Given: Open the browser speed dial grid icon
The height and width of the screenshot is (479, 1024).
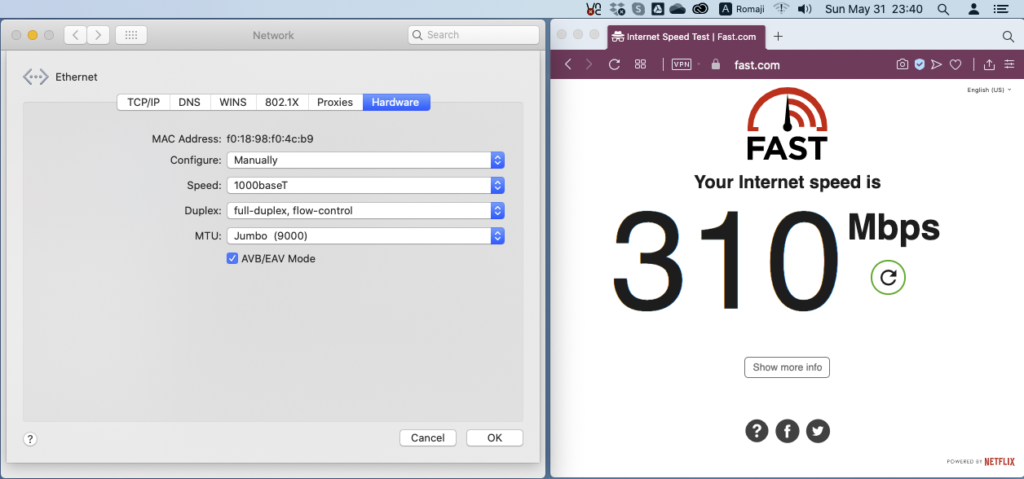Looking at the screenshot, I should coord(641,65).
